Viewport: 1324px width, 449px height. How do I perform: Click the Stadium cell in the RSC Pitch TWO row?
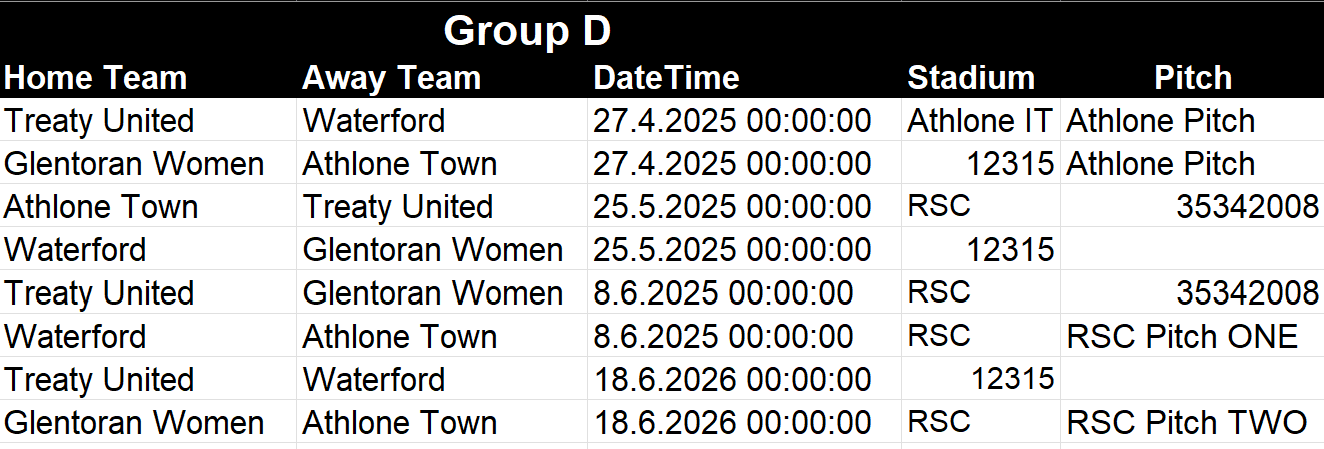tap(939, 423)
